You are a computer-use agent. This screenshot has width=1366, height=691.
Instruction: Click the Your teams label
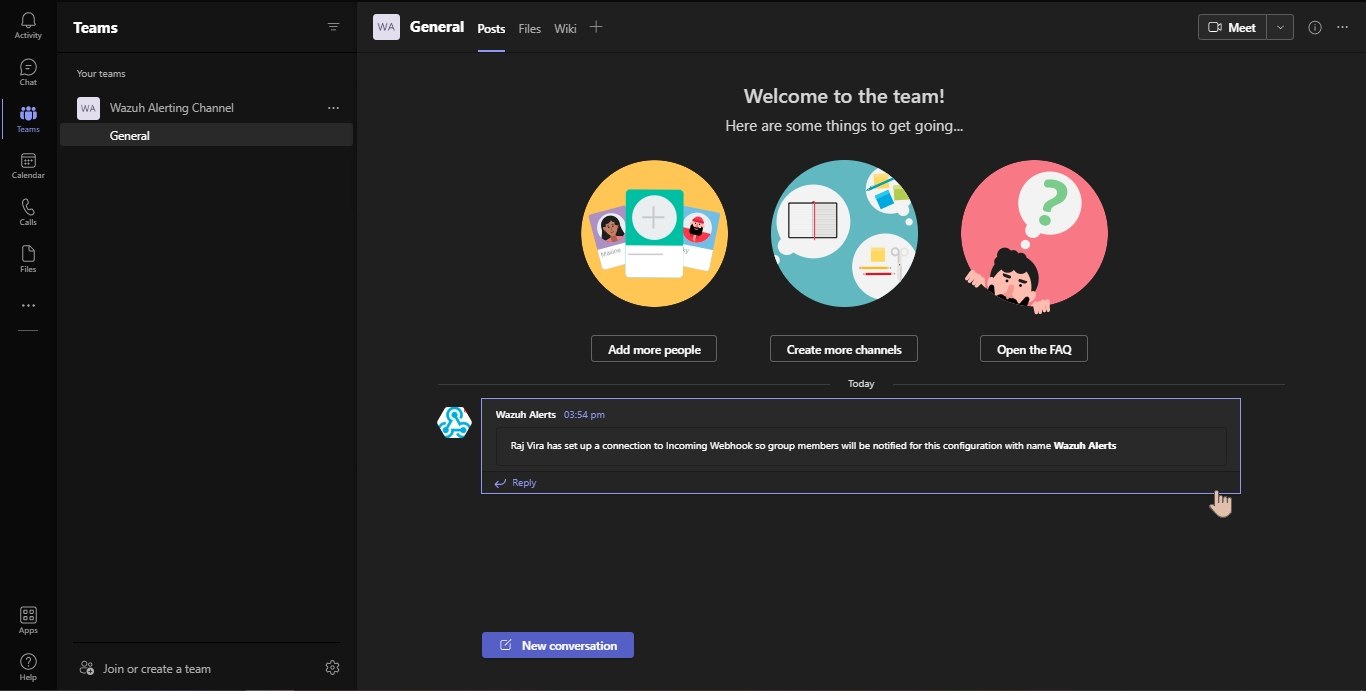click(101, 74)
